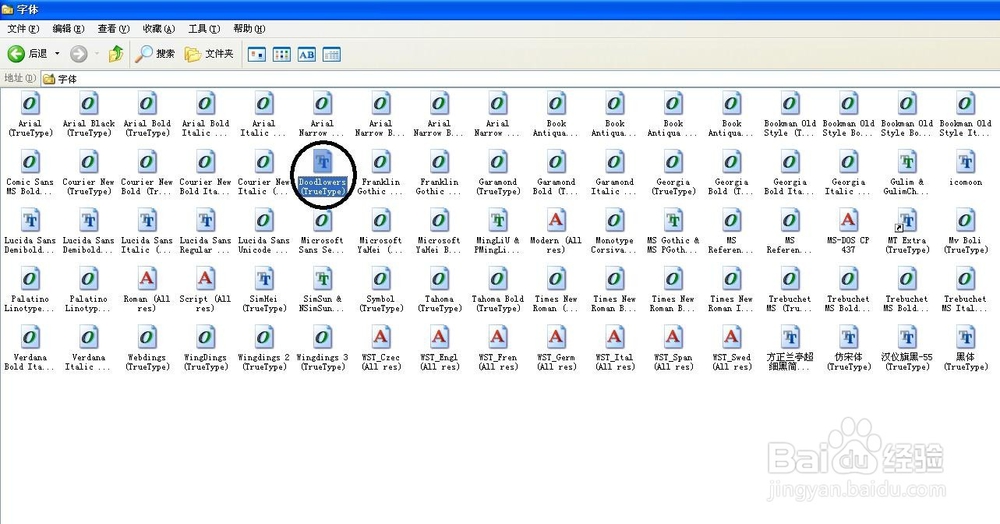The width and height of the screenshot is (1000, 524).
Task: Open the 工具(T) menu
Action: pos(204,29)
